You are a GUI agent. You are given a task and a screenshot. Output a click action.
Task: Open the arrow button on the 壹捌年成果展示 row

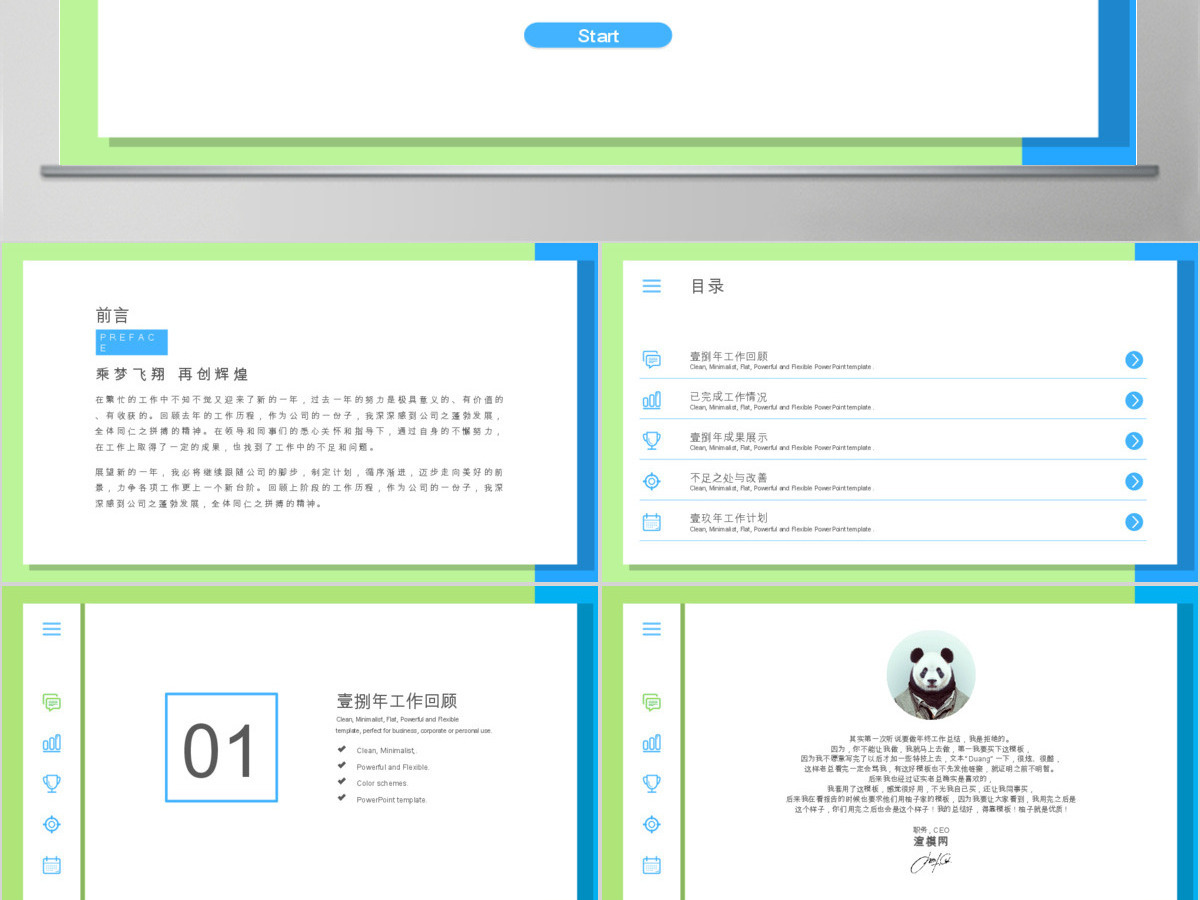1134,441
